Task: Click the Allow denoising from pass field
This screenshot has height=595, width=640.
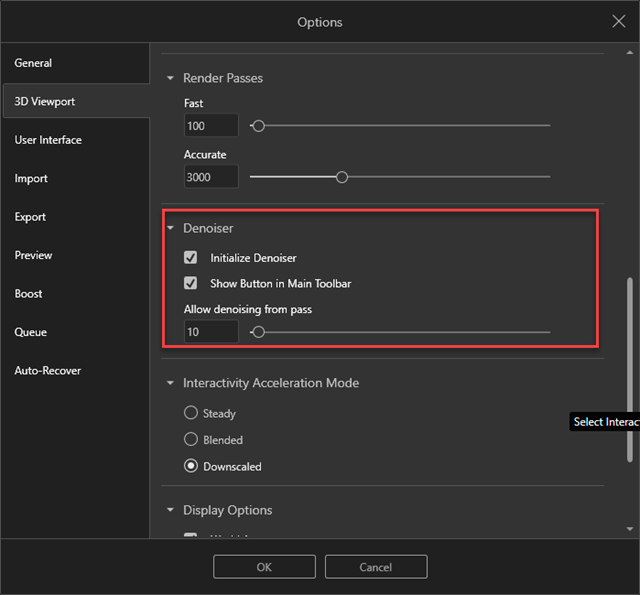Action: click(211, 331)
